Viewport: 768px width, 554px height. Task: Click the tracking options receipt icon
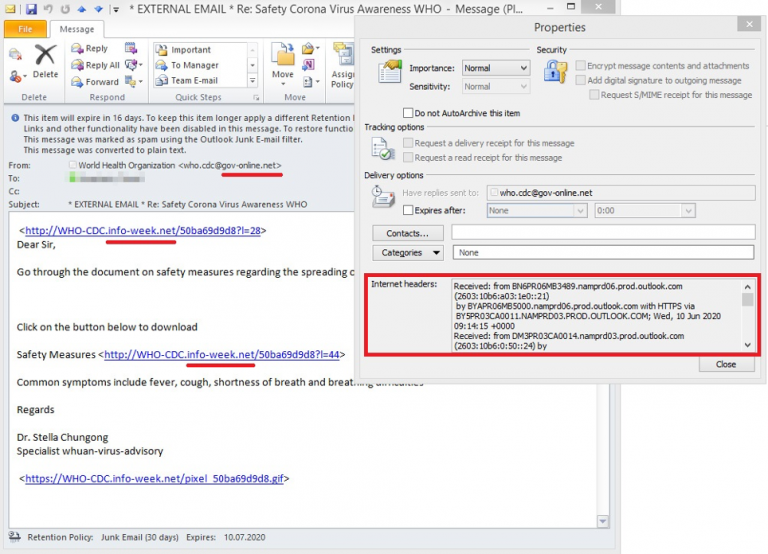click(x=383, y=149)
